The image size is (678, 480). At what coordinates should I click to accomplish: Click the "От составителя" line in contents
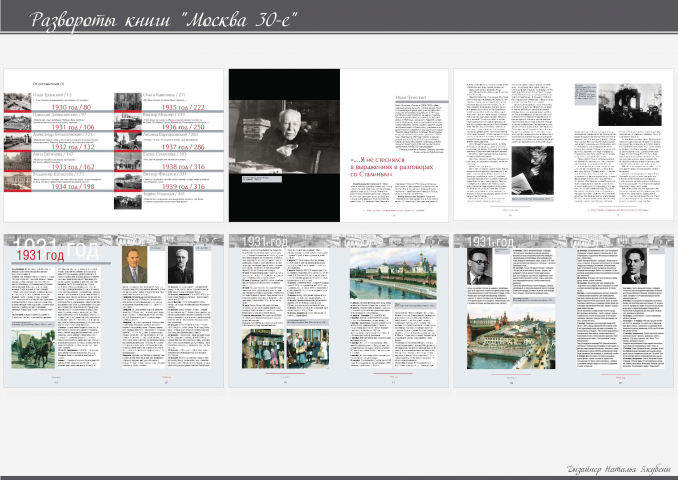48,83
